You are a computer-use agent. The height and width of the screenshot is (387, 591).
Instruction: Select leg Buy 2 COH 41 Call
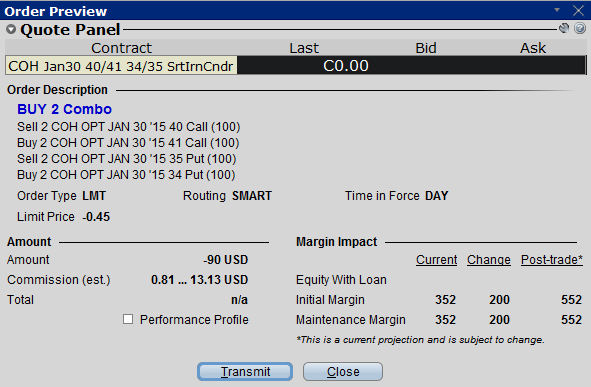click(x=128, y=143)
